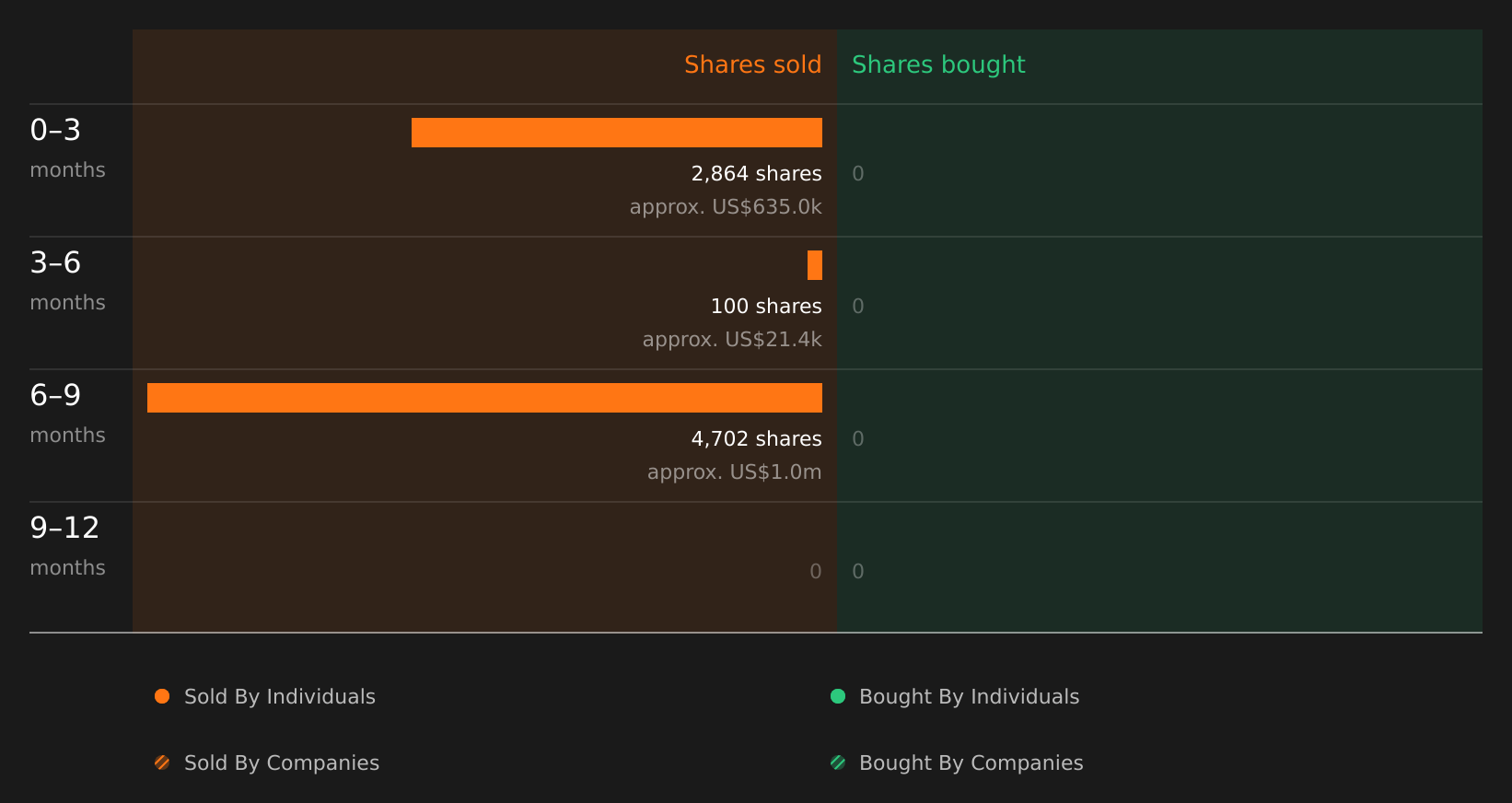This screenshot has height=803, width=1512.
Task: Toggle the Sold By Companies legend label
Action: tap(282, 763)
